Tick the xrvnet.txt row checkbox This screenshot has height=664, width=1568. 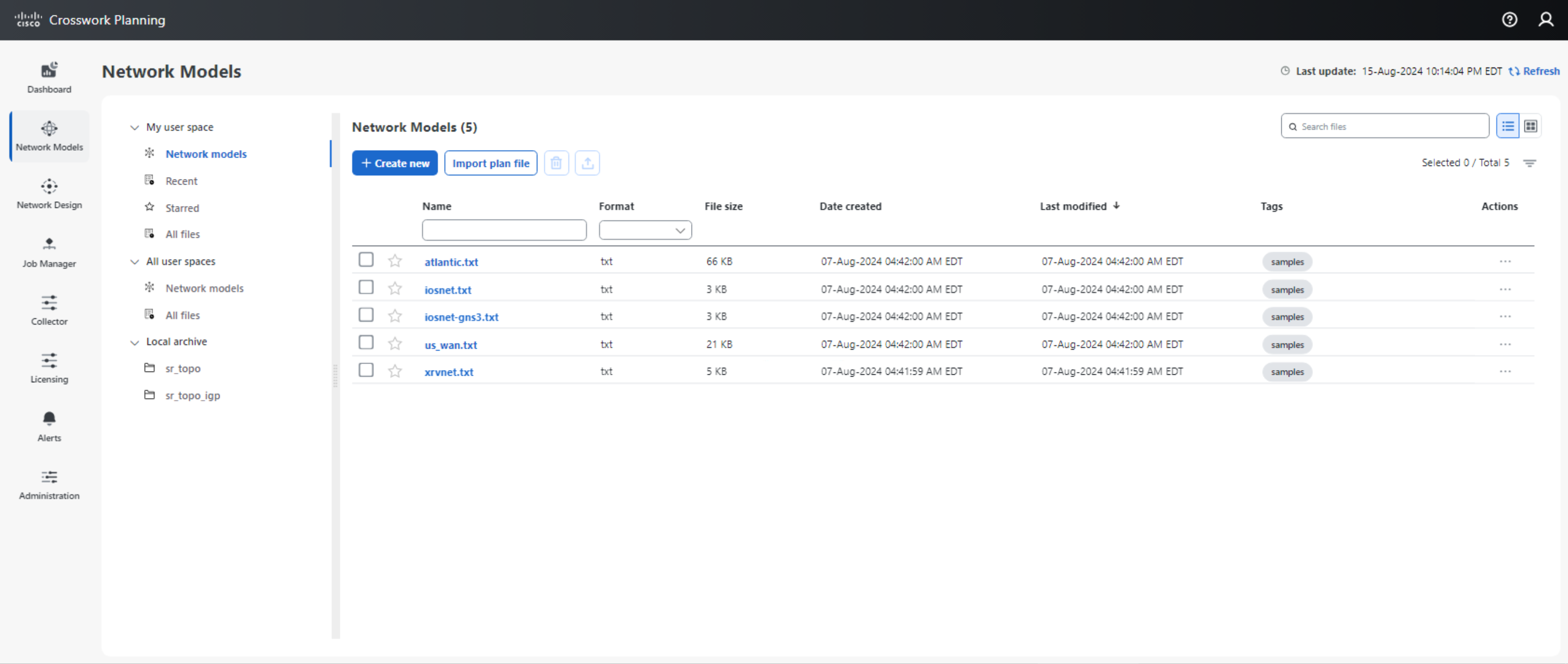click(x=366, y=371)
